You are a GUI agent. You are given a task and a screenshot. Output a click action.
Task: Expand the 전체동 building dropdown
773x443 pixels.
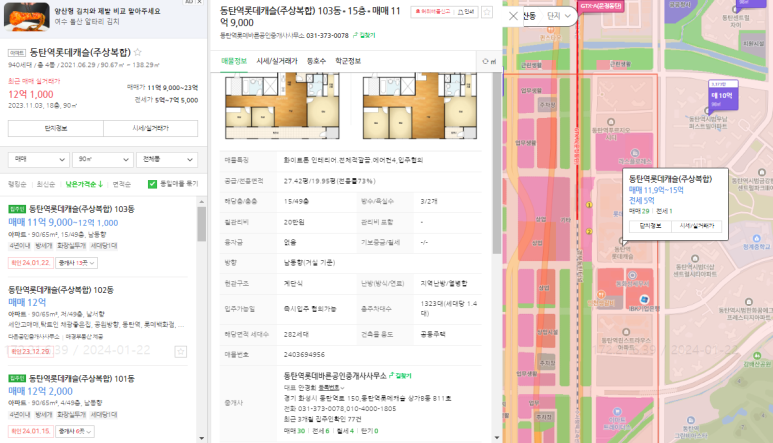pyautogui.click(x=167, y=159)
